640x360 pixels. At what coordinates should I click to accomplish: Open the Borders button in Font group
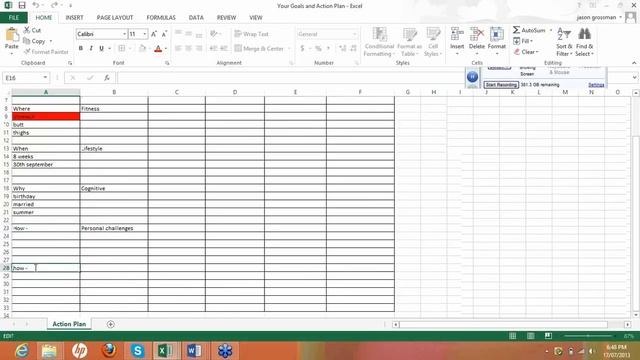click(122, 49)
